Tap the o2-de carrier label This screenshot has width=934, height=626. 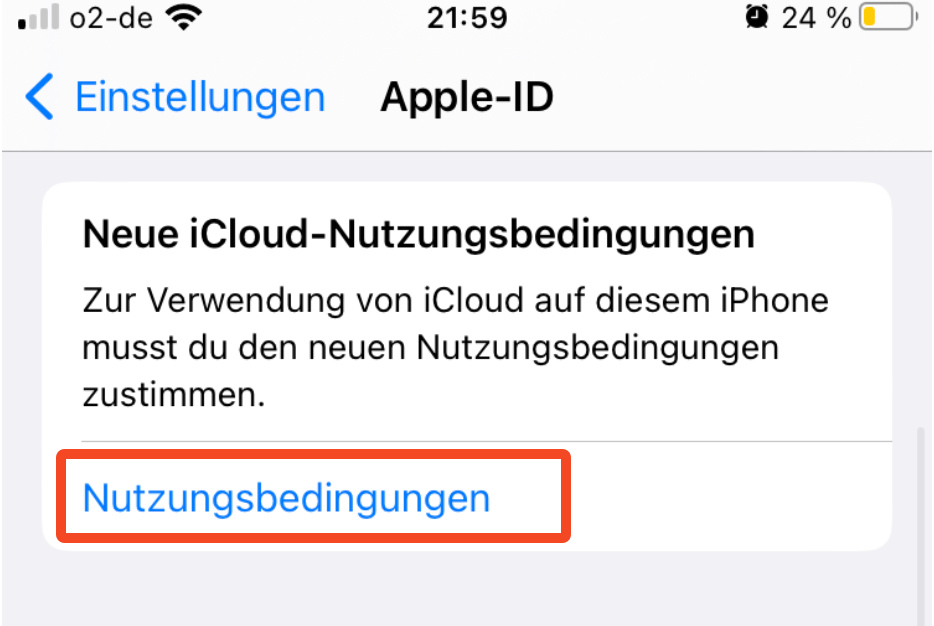tap(111, 18)
